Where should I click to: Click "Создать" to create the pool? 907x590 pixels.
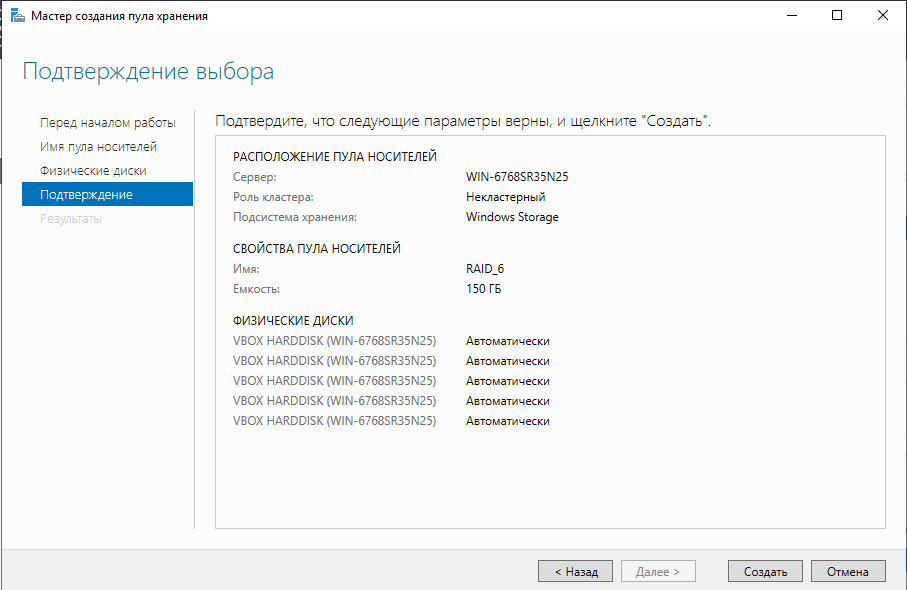[x=765, y=572]
